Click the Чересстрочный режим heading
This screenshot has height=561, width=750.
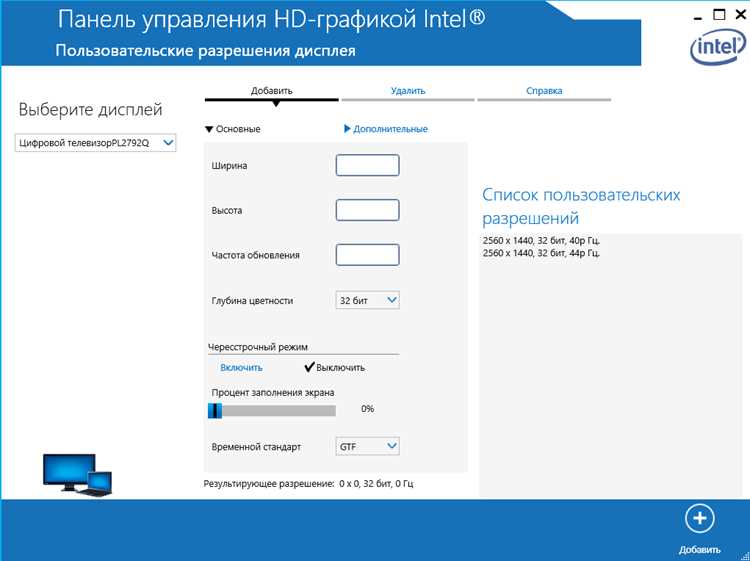(258, 347)
